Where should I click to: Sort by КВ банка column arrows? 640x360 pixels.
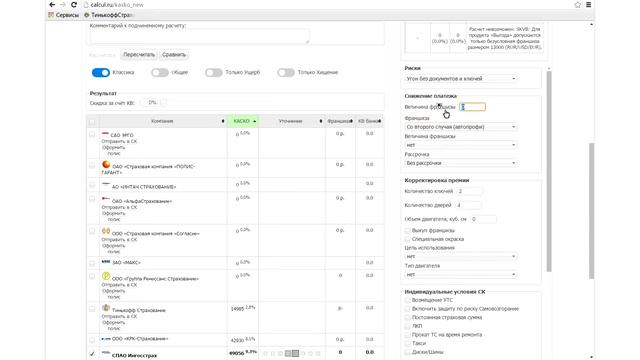tap(380, 121)
